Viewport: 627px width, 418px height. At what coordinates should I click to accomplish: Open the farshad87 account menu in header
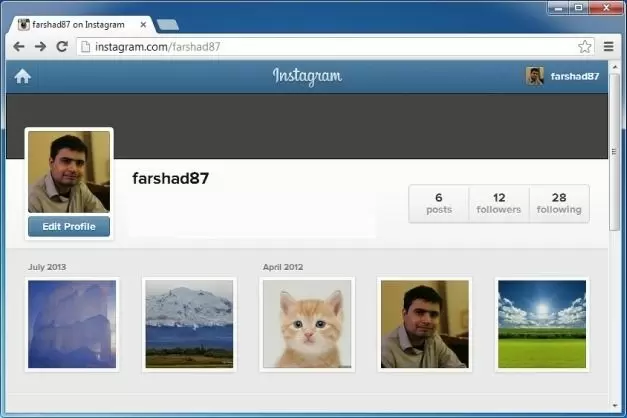574,76
